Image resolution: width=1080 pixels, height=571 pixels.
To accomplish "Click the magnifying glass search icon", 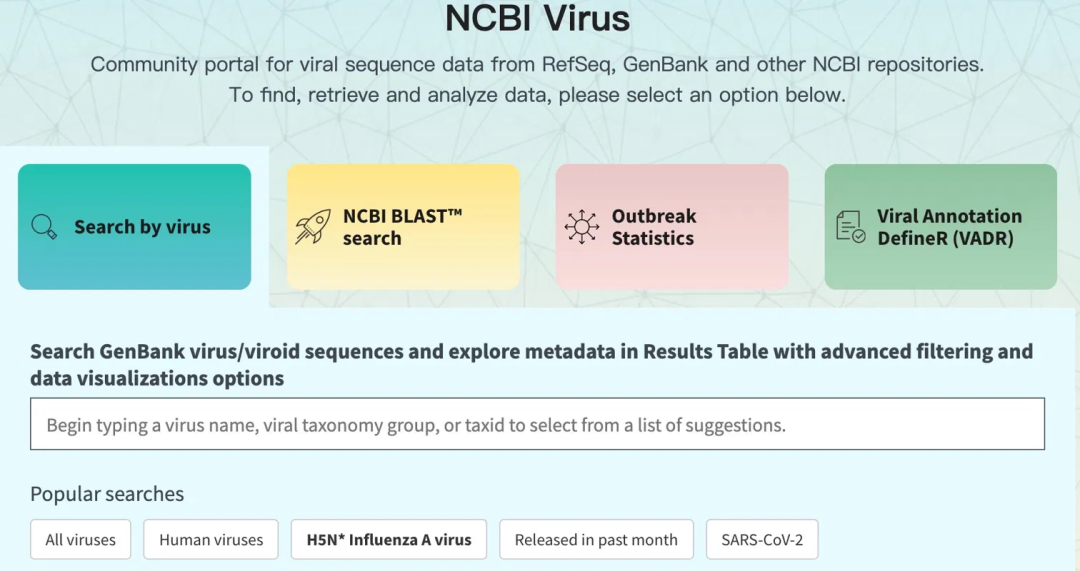I will pos(44,227).
